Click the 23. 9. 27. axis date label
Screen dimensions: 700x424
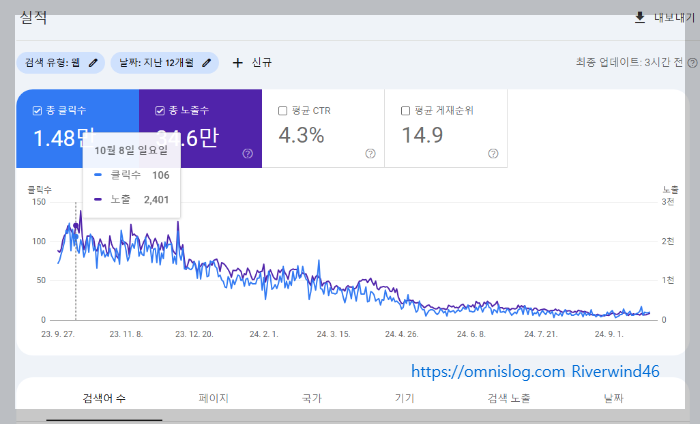(58, 334)
